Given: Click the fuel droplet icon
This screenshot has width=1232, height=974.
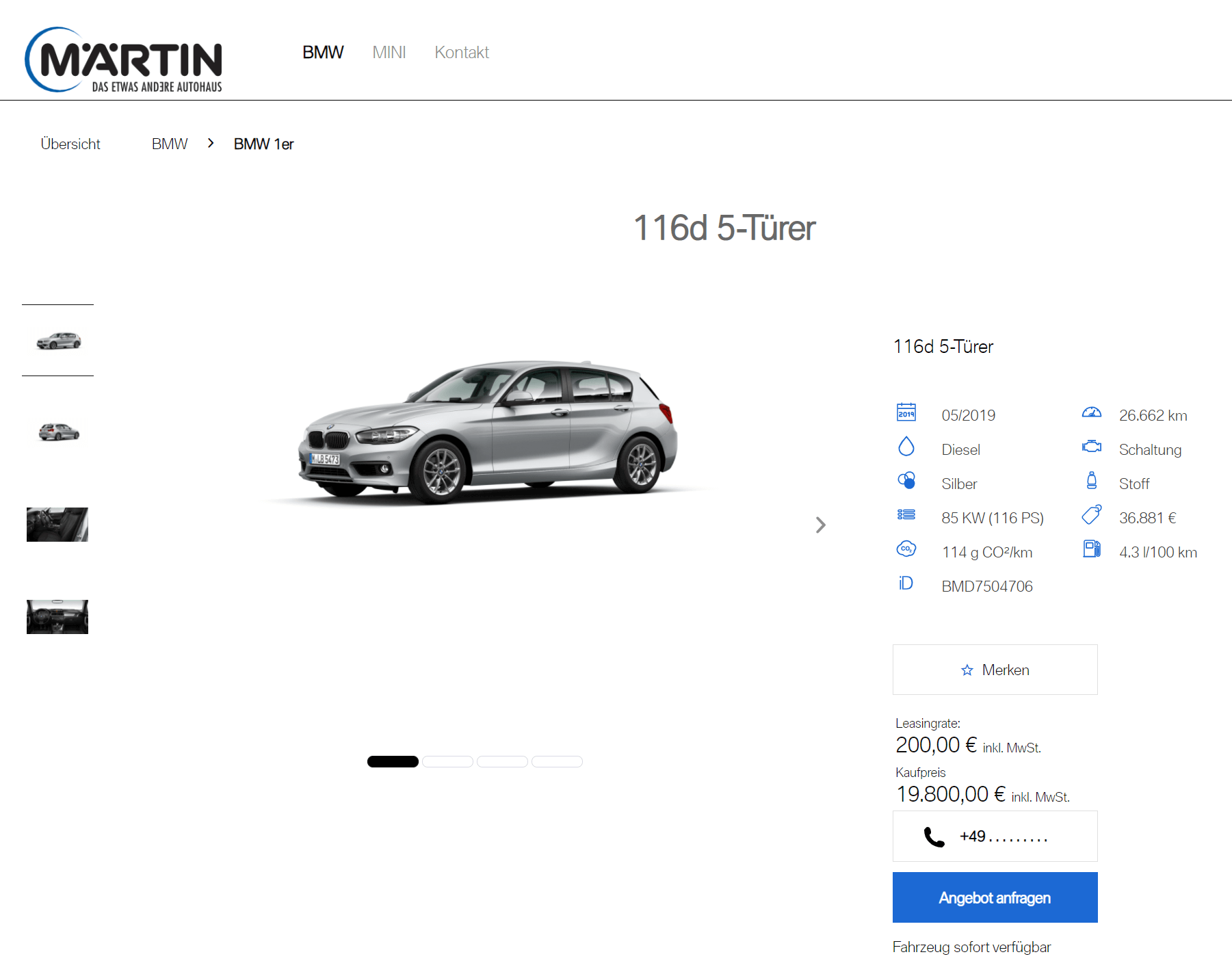Looking at the screenshot, I should tap(906, 447).
